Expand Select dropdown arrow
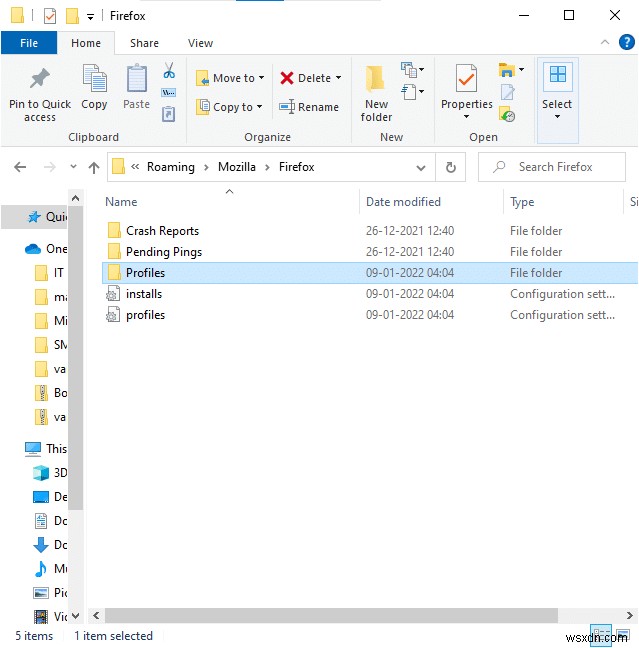Image resolution: width=639 pixels, height=648 pixels. (x=558, y=117)
